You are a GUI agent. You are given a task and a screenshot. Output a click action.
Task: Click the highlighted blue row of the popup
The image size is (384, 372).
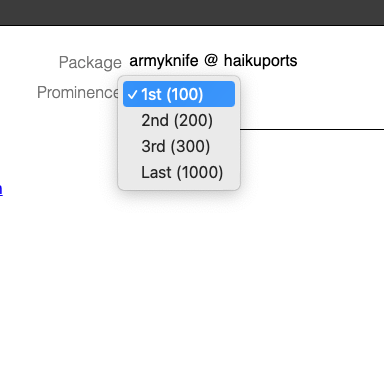tap(179, 94)
